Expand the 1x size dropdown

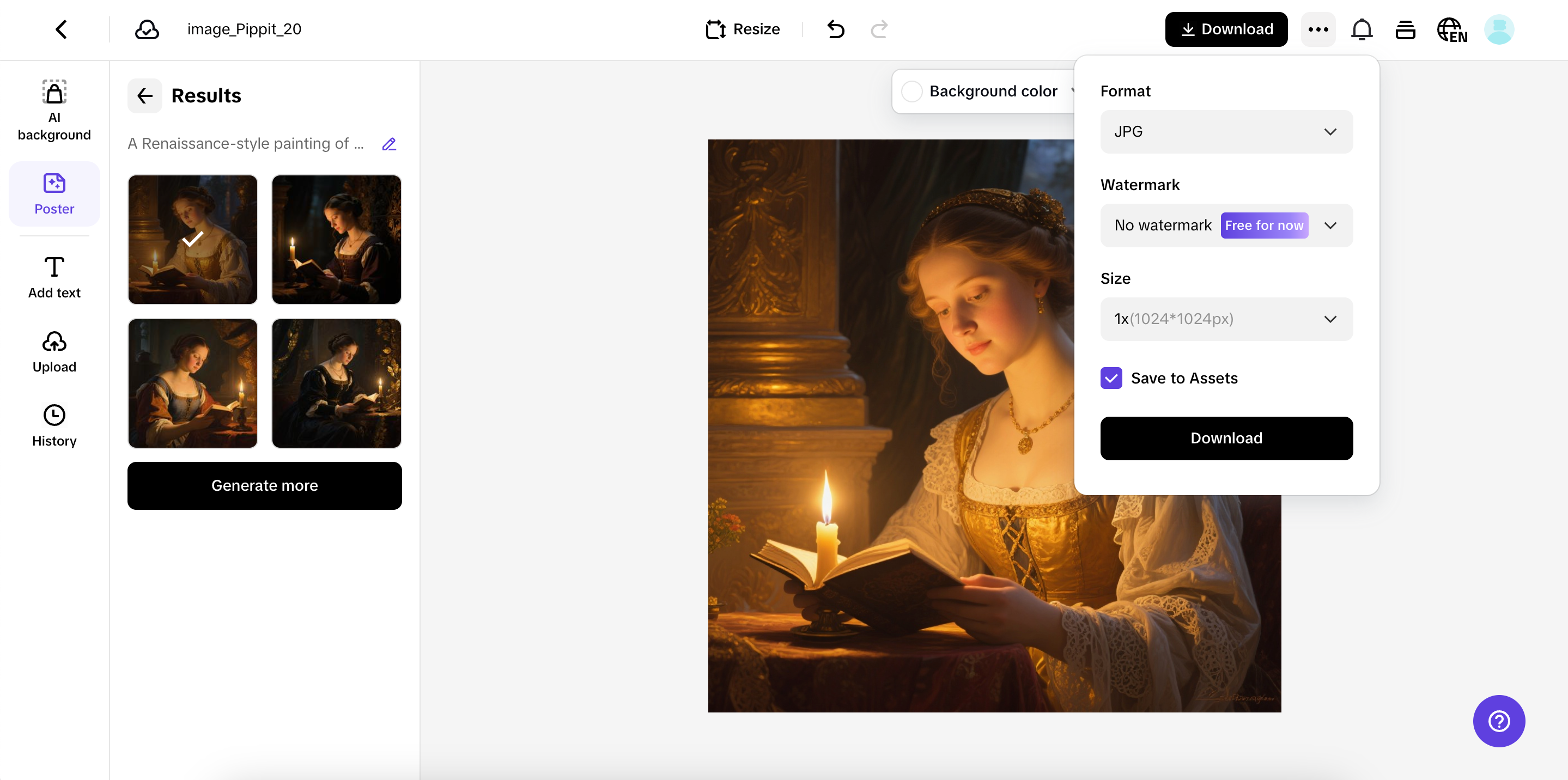coord(1226,319)
